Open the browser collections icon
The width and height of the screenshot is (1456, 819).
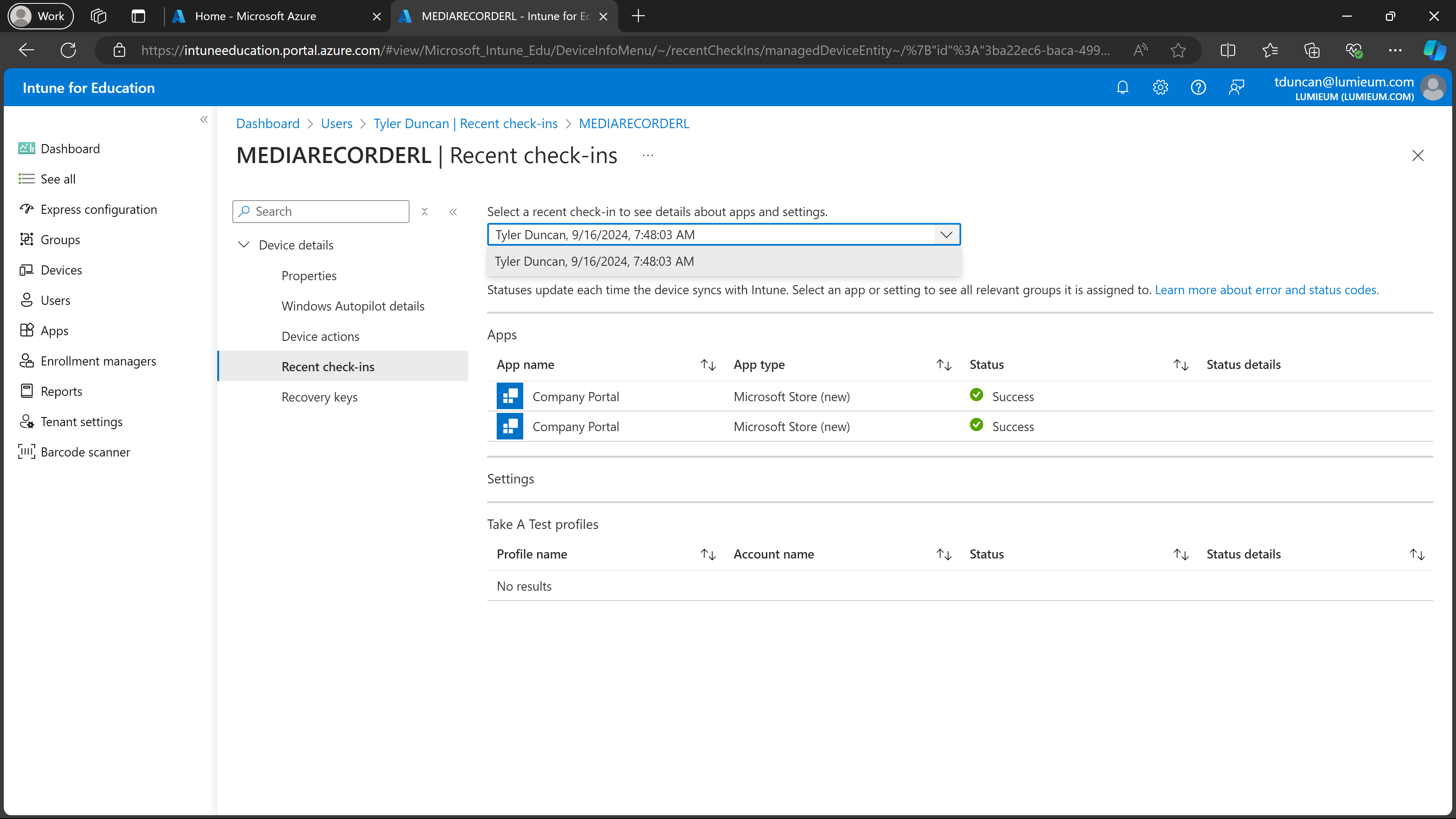1311,50
